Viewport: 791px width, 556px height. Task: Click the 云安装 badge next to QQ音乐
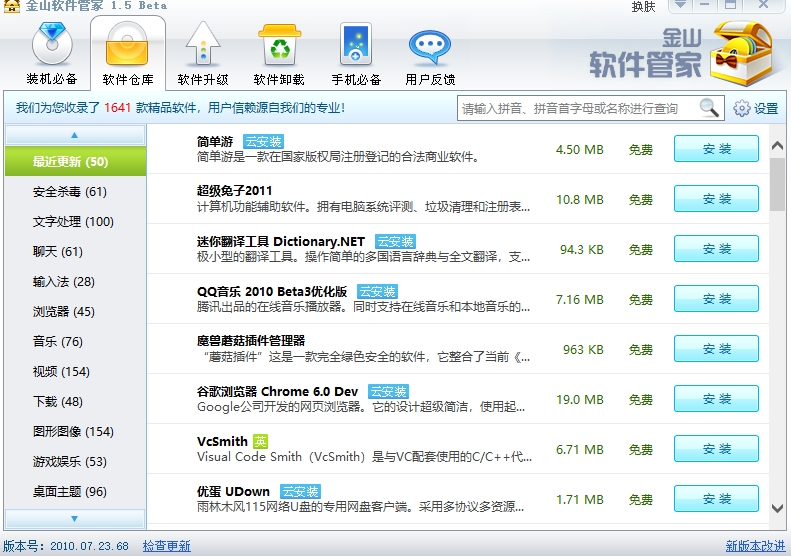[377, 292]
